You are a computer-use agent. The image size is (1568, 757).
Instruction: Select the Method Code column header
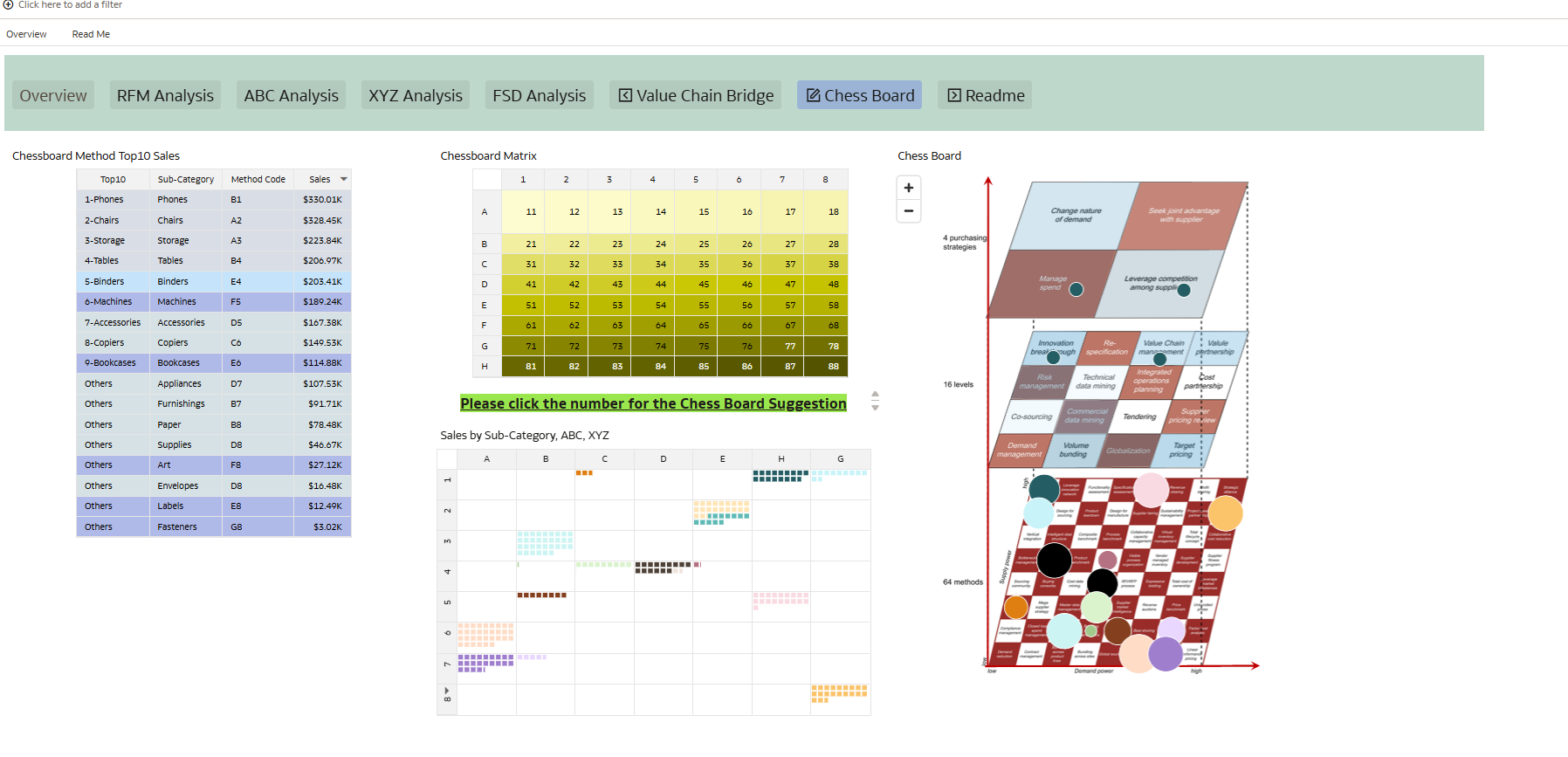(258, 179)
